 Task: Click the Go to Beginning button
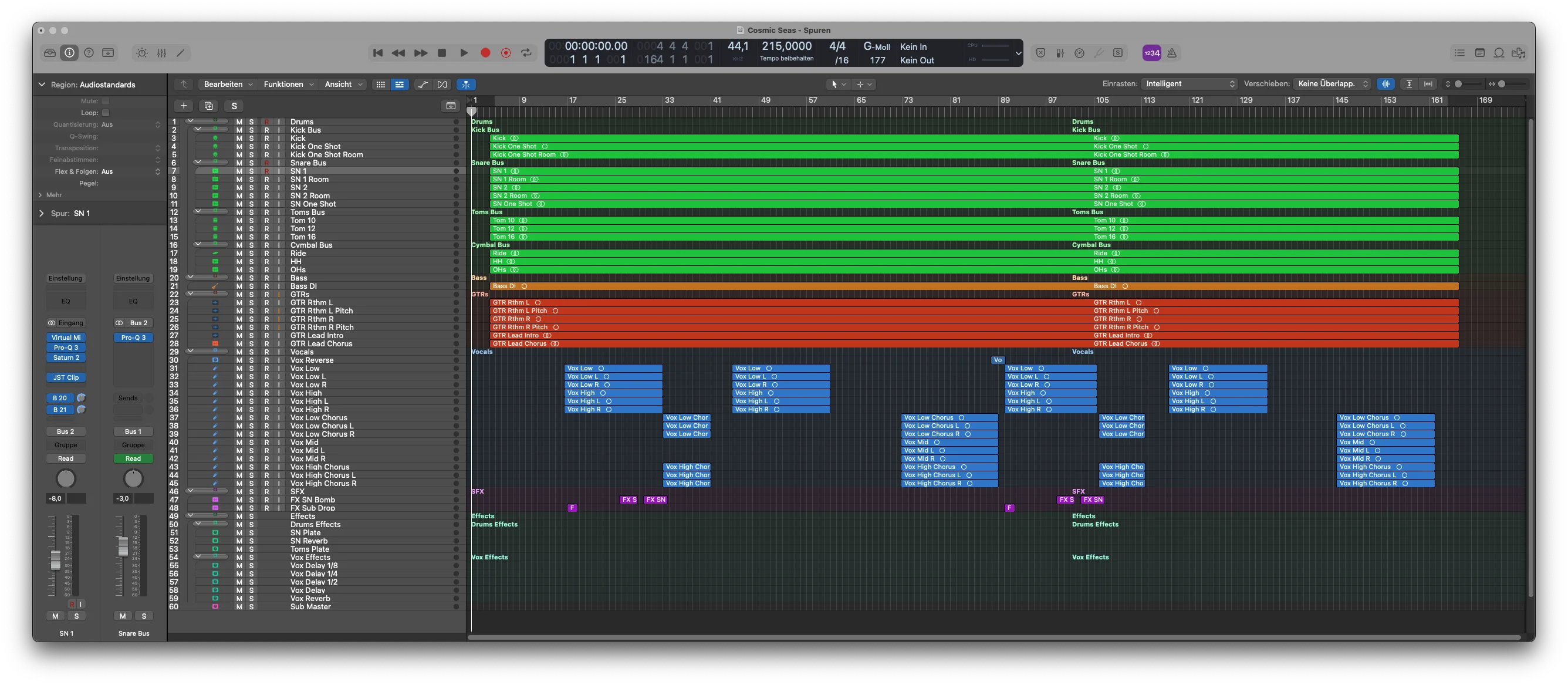(378, 53)
